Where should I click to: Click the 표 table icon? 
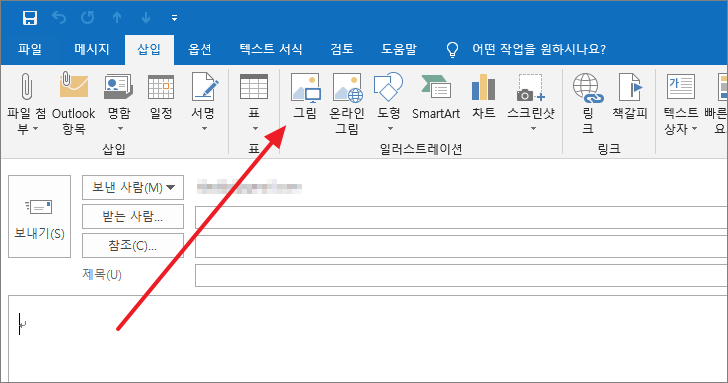pyautogui.click(x=254, y=87)
